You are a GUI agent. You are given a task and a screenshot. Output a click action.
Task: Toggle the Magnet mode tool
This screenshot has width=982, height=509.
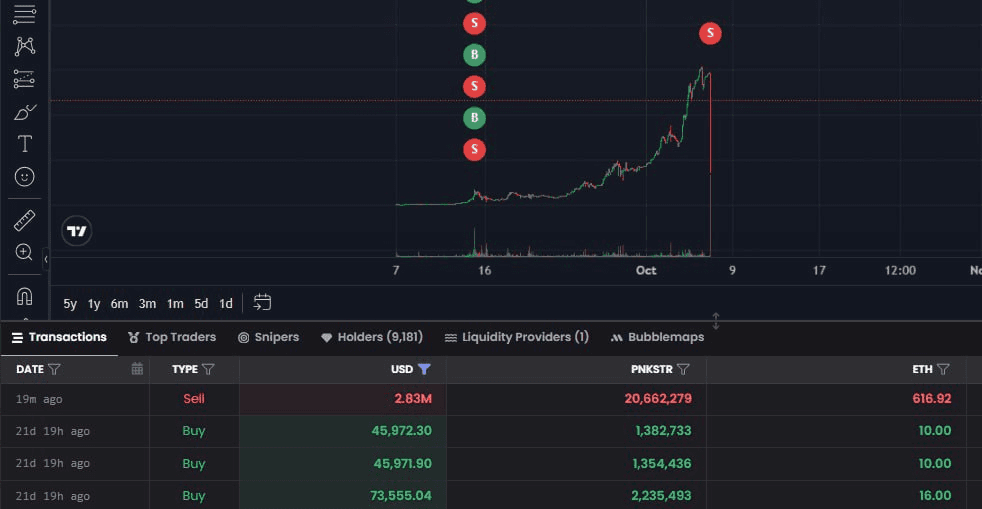(24, 296)
